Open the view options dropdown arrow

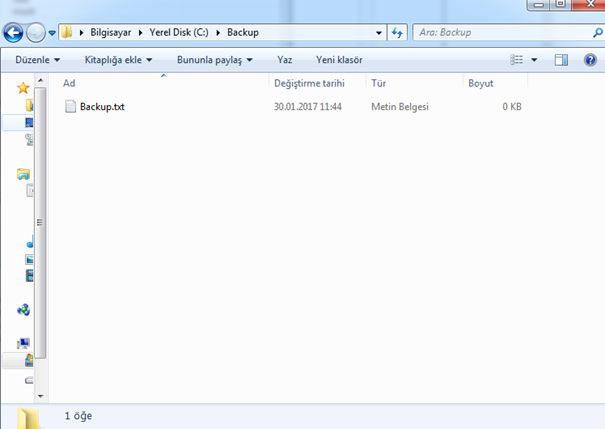534,60
